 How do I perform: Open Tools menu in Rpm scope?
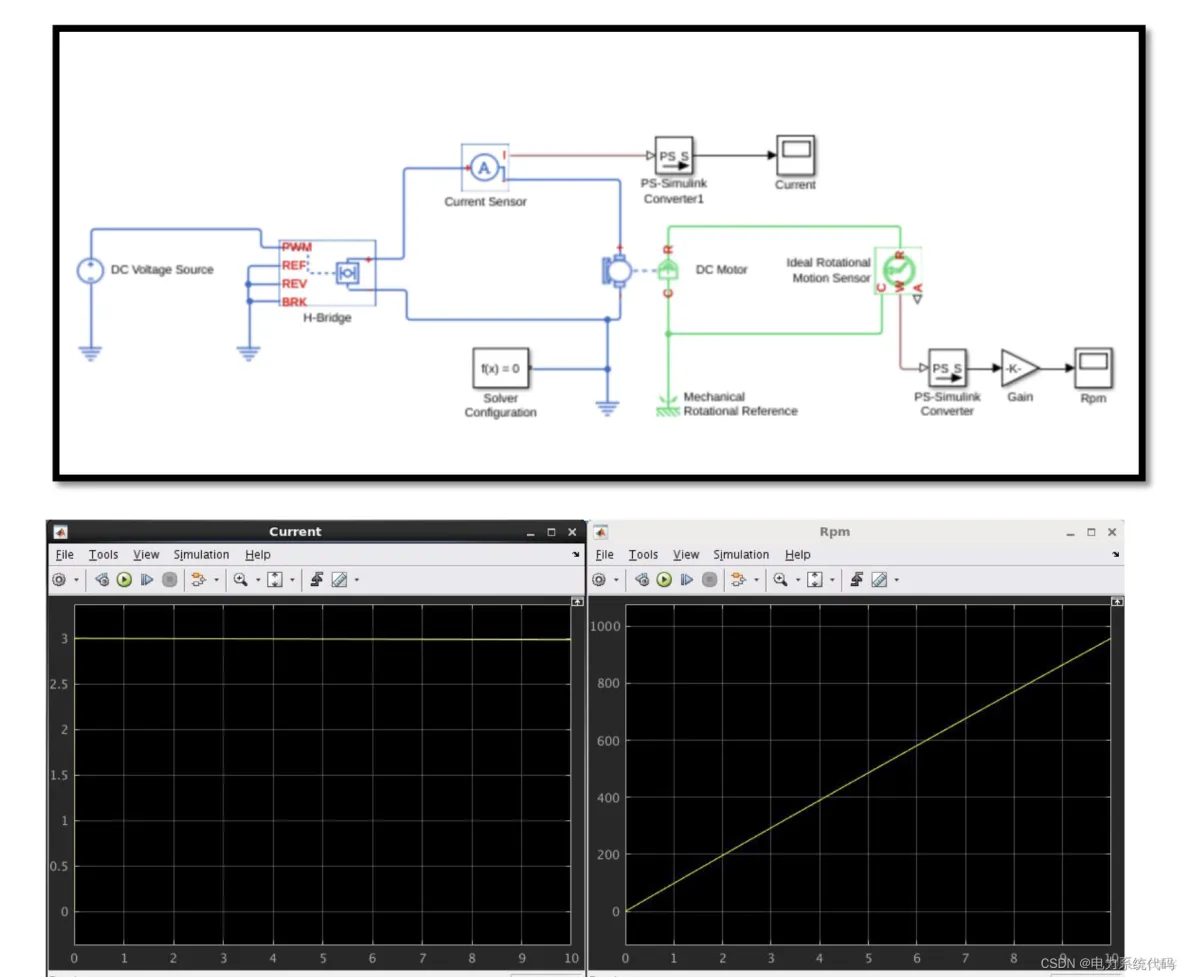(643, 555)
